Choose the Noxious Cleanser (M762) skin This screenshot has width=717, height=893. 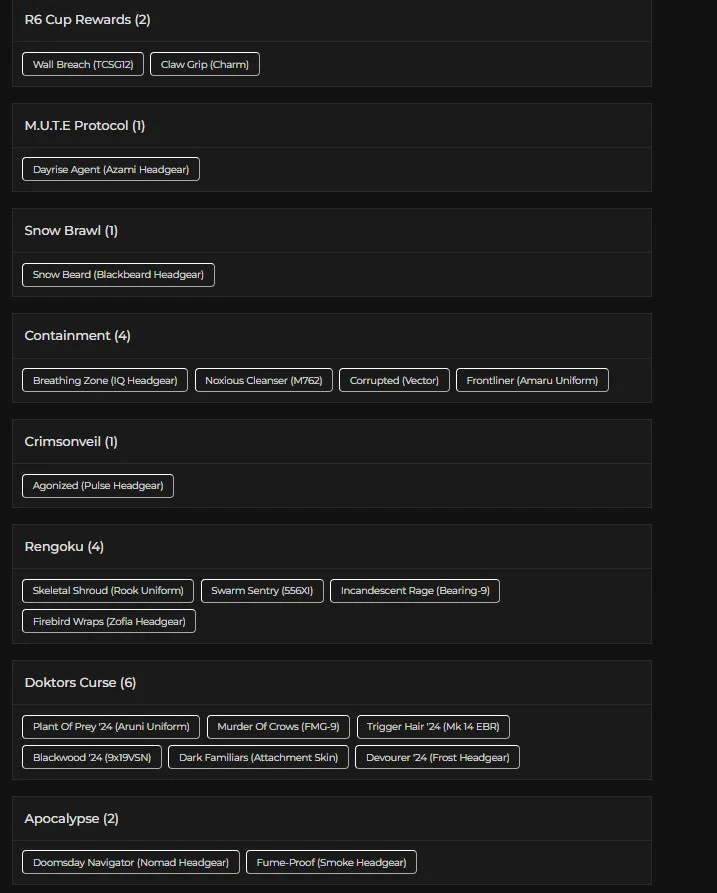tap(263, 380)
